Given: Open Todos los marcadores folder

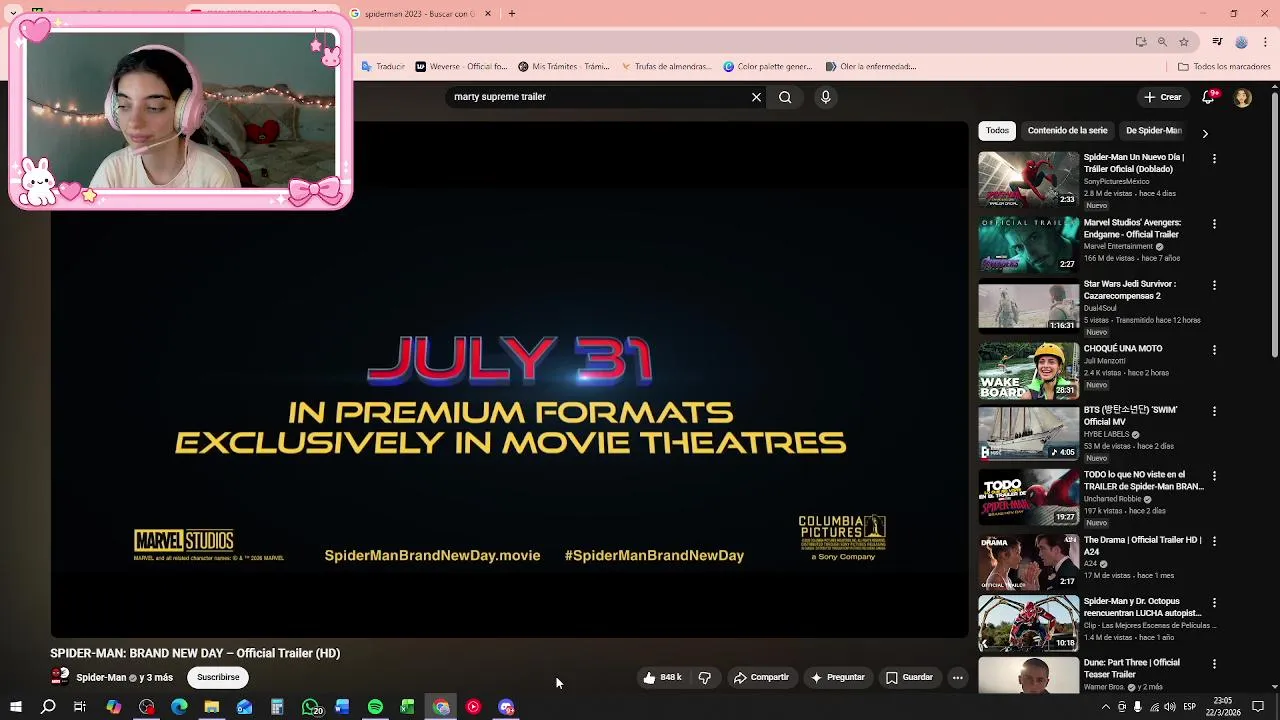Looking at the screenshot, I should click(1224, 67).
